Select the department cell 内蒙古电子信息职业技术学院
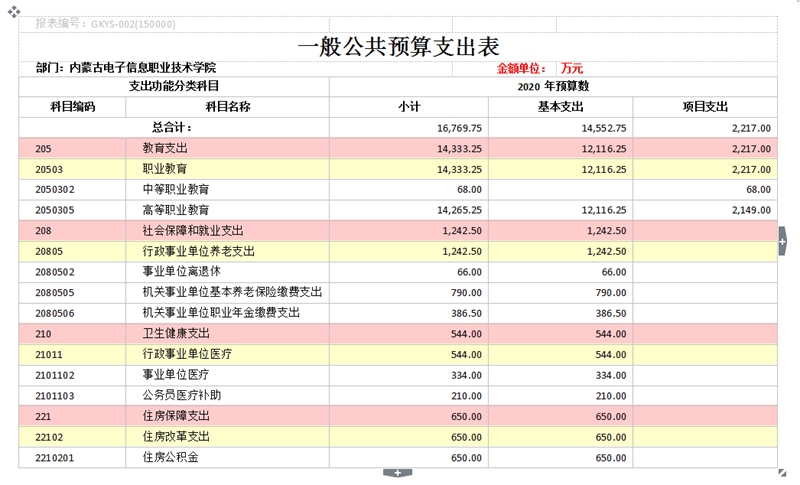Viewport: 800px width, 485px height. 125,68
